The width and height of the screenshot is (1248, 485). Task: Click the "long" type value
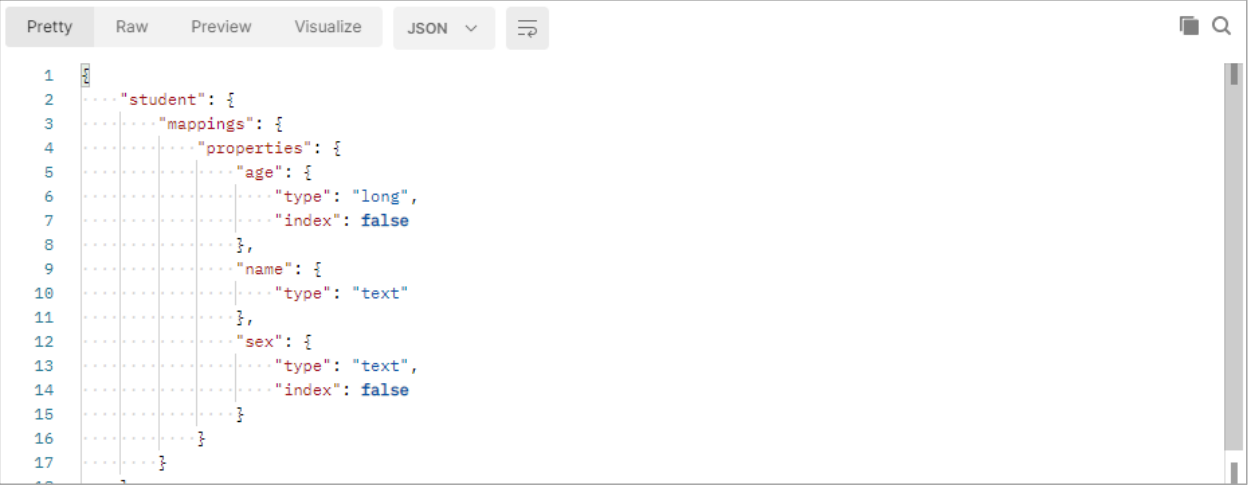379,197
